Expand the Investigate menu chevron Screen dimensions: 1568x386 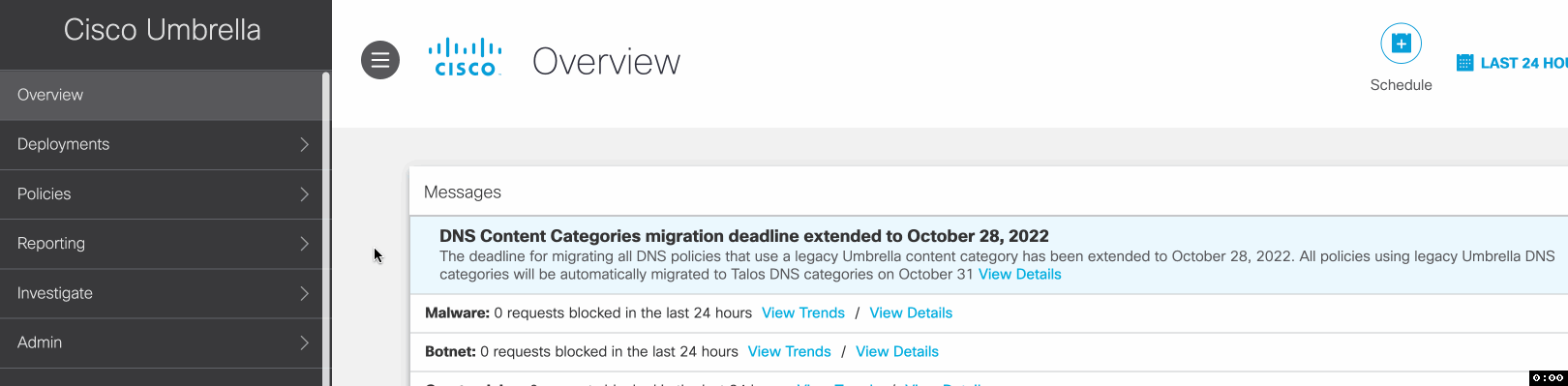click(x=304, y=293)
